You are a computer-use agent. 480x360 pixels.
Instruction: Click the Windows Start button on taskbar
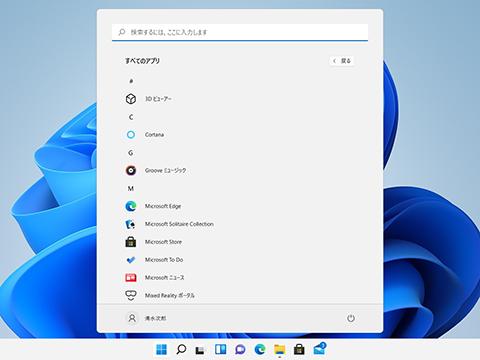pyautogui.click(x=162, y=349)
